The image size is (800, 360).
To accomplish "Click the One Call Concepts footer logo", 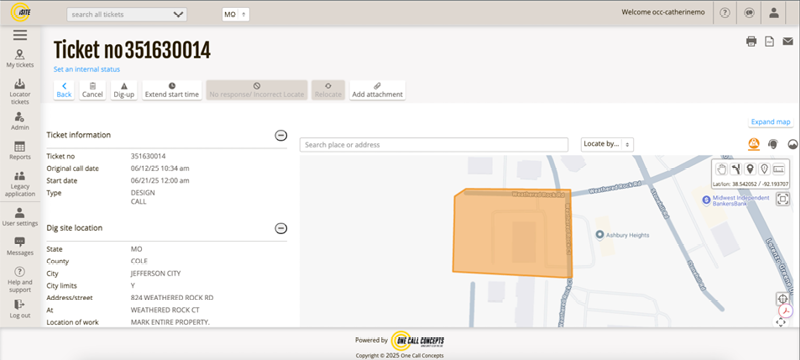I will 417,340.
